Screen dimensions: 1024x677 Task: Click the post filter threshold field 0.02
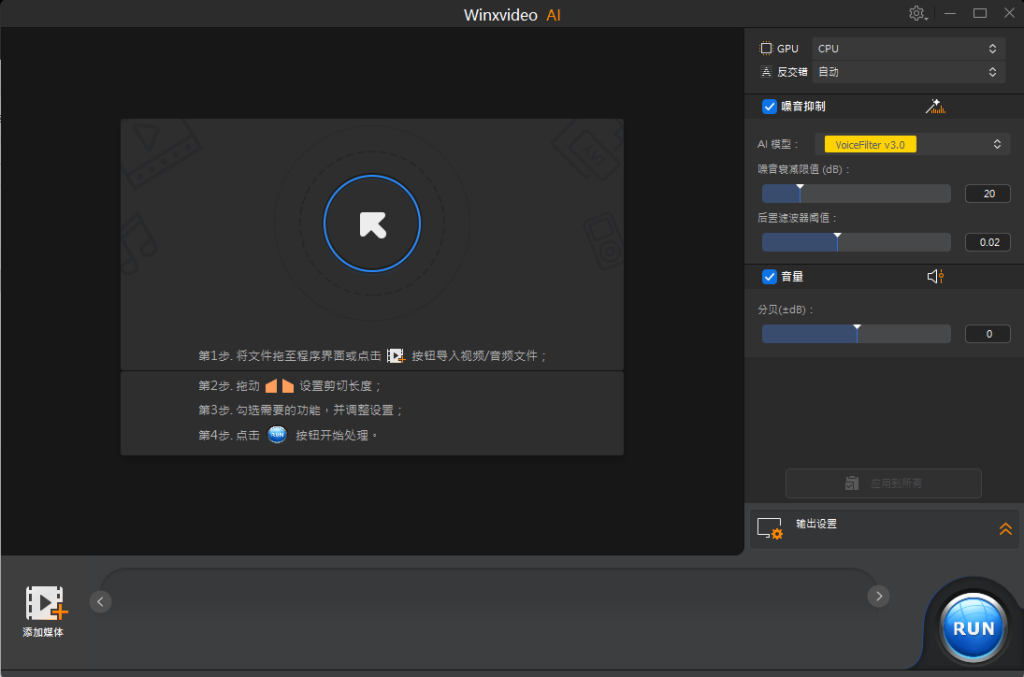tap(987, 242)
